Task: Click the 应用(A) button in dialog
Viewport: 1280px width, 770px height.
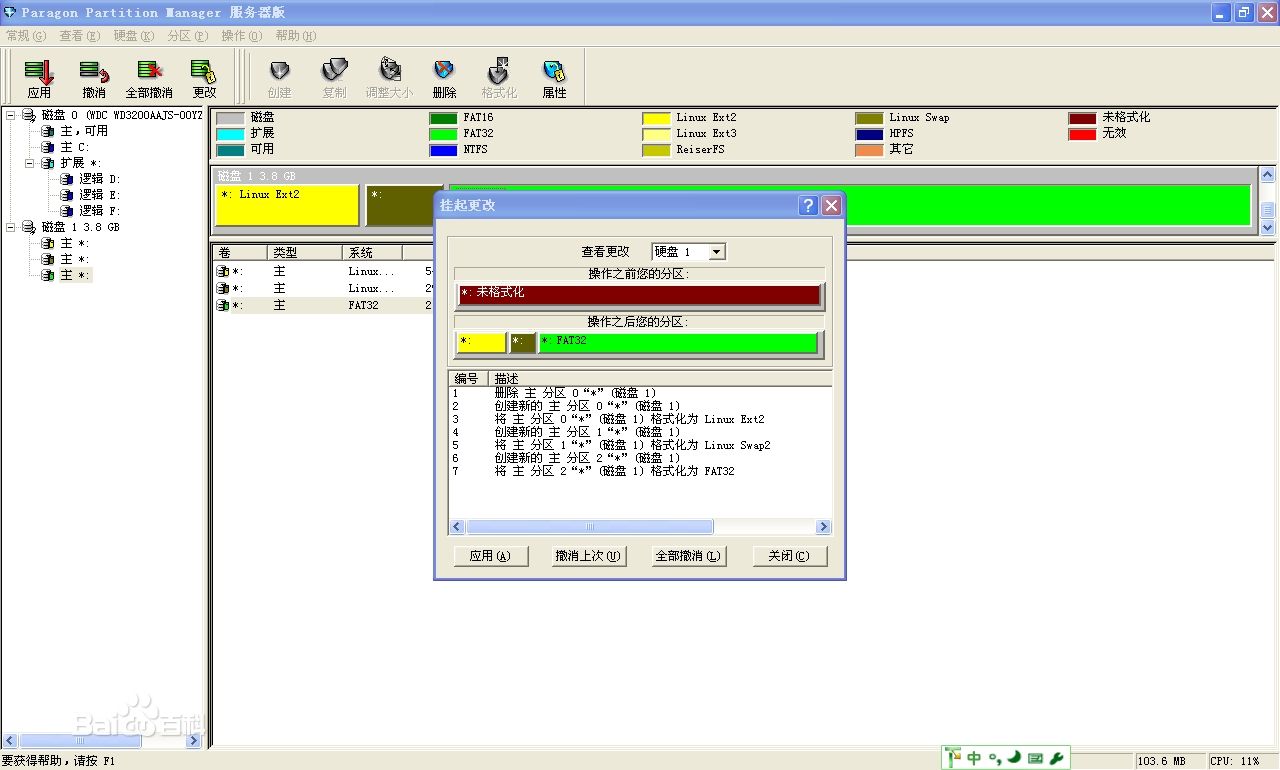Action: point(490,556)
